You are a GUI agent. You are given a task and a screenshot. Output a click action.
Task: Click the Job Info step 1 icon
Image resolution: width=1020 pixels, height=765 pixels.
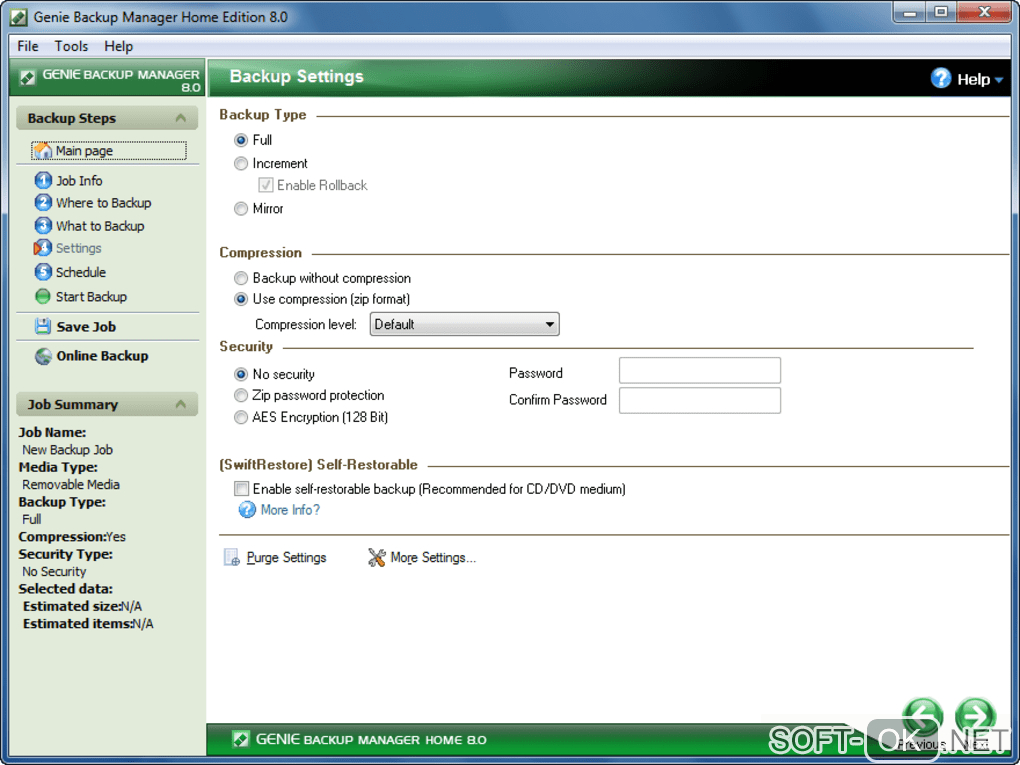43,180
